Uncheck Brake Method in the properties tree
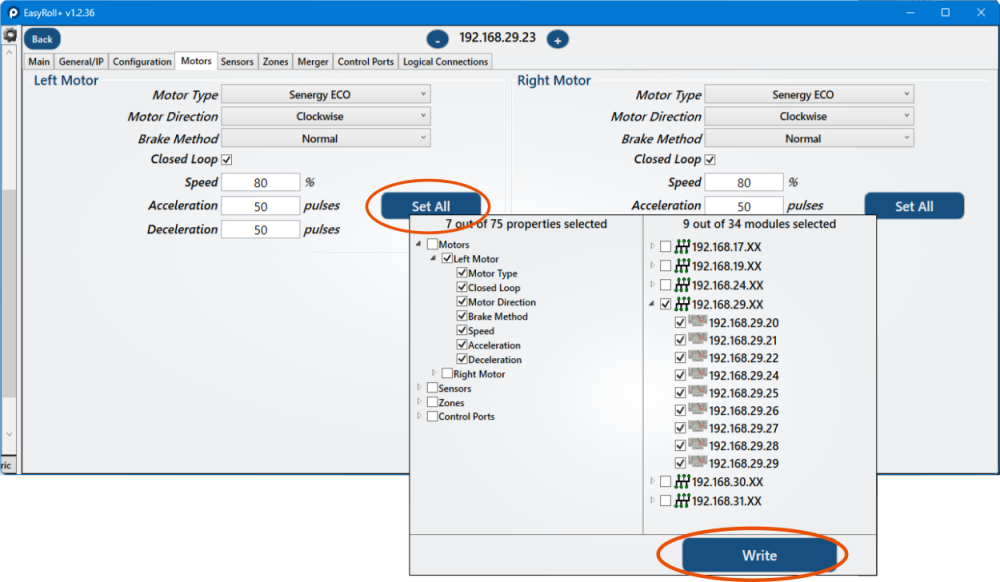Screen dimensions: 1000x582 [462, 316]
